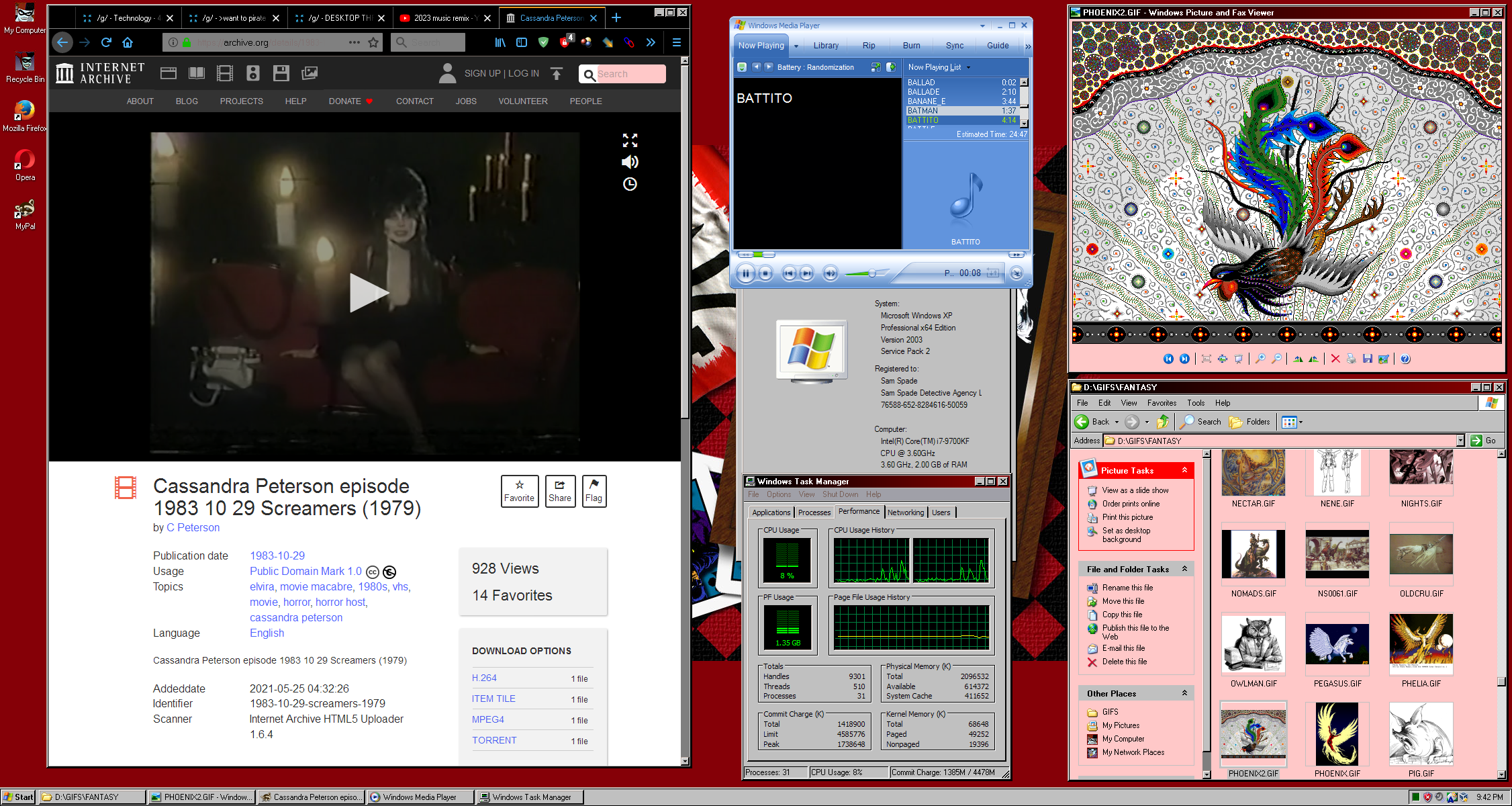The height and width of the screenshot is (806, 1512).
Task: Favorite this Internet Archive item
Action: (520, 491)
